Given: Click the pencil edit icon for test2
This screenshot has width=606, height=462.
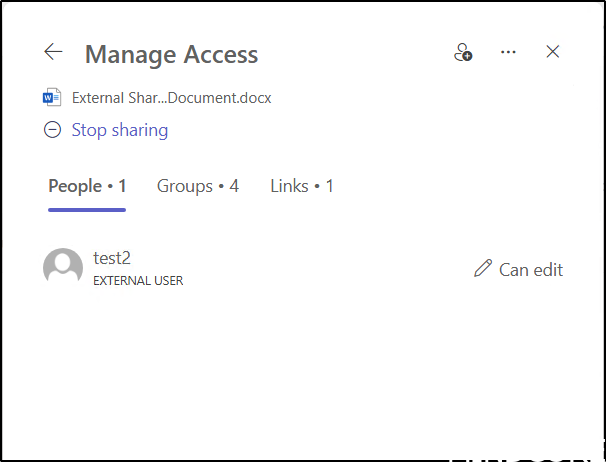Looking at the screenshot, I should (x=483, y=268).
